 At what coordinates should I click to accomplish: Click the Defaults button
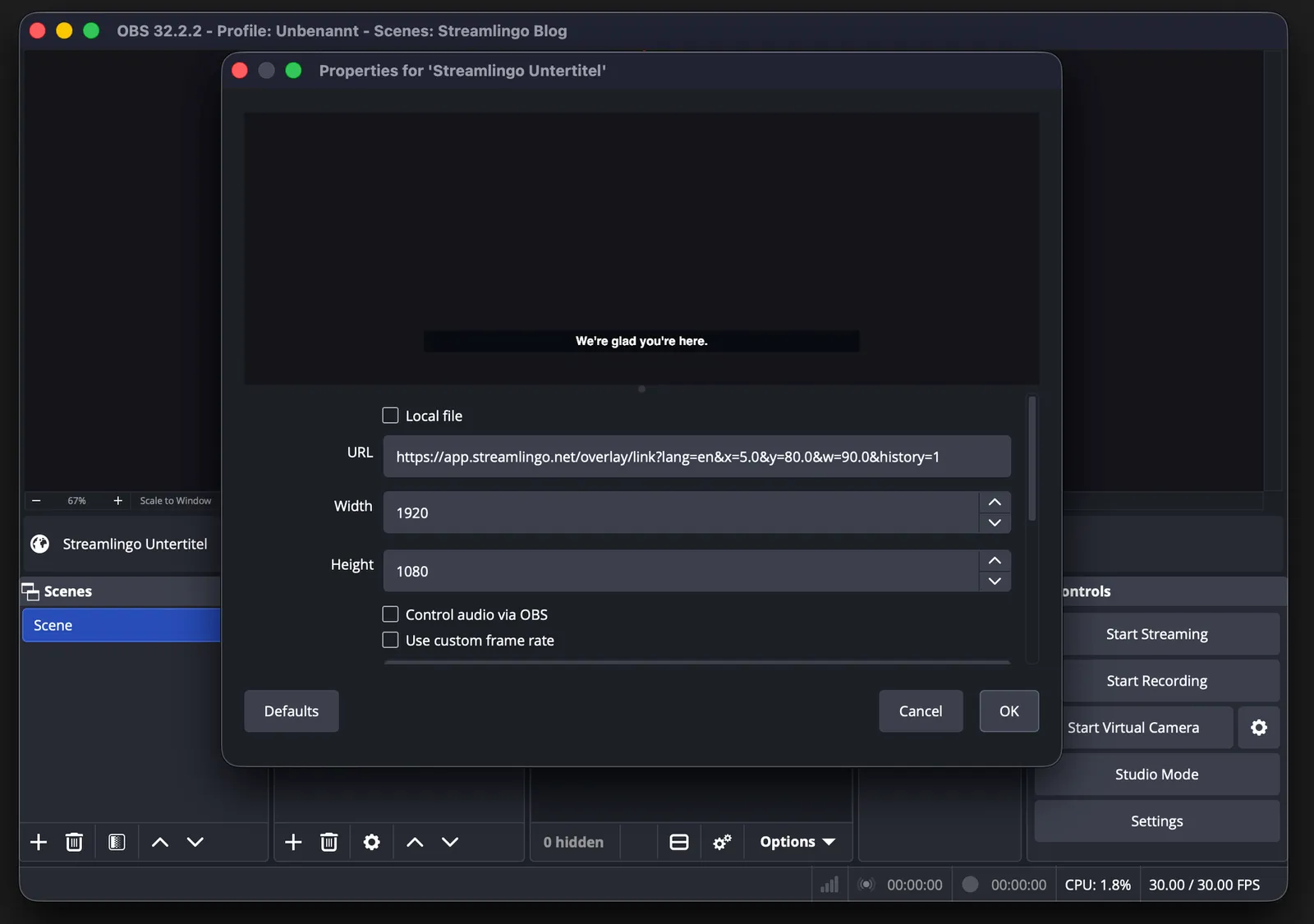292,711
